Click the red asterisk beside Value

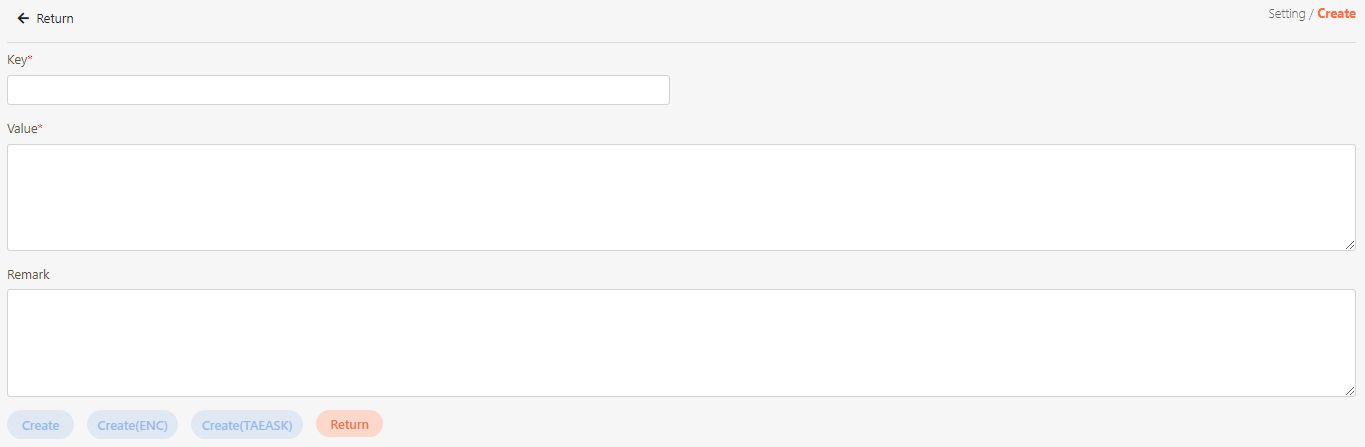pyautogui.click(x=41, y=128)
